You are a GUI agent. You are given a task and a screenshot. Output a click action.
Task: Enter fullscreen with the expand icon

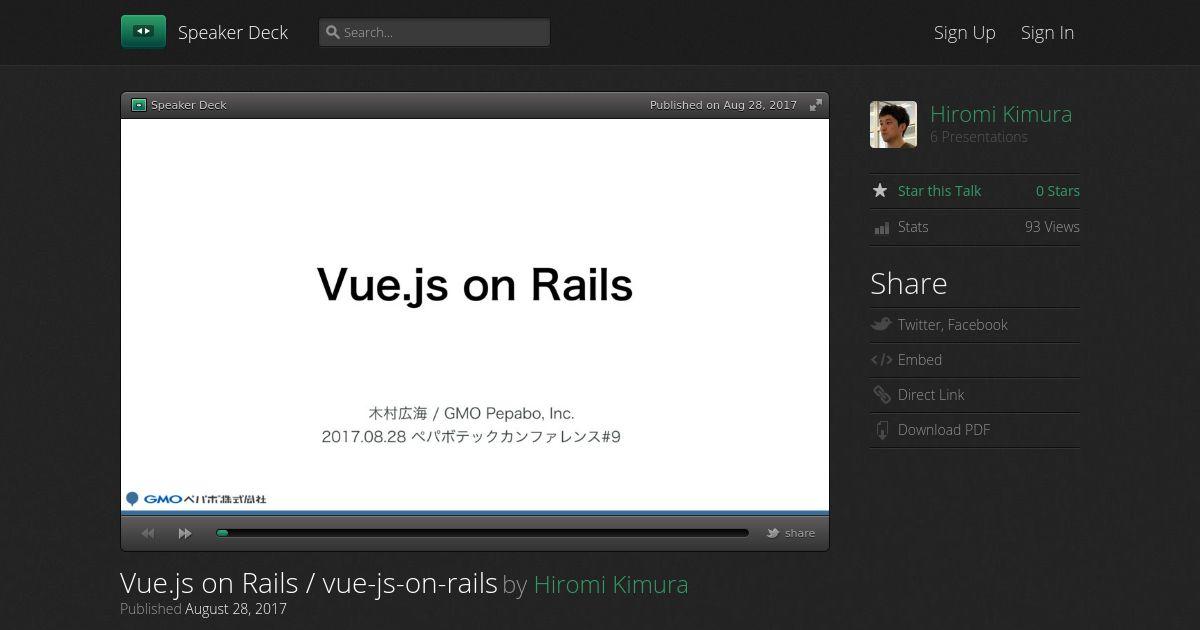pos(816,105)
